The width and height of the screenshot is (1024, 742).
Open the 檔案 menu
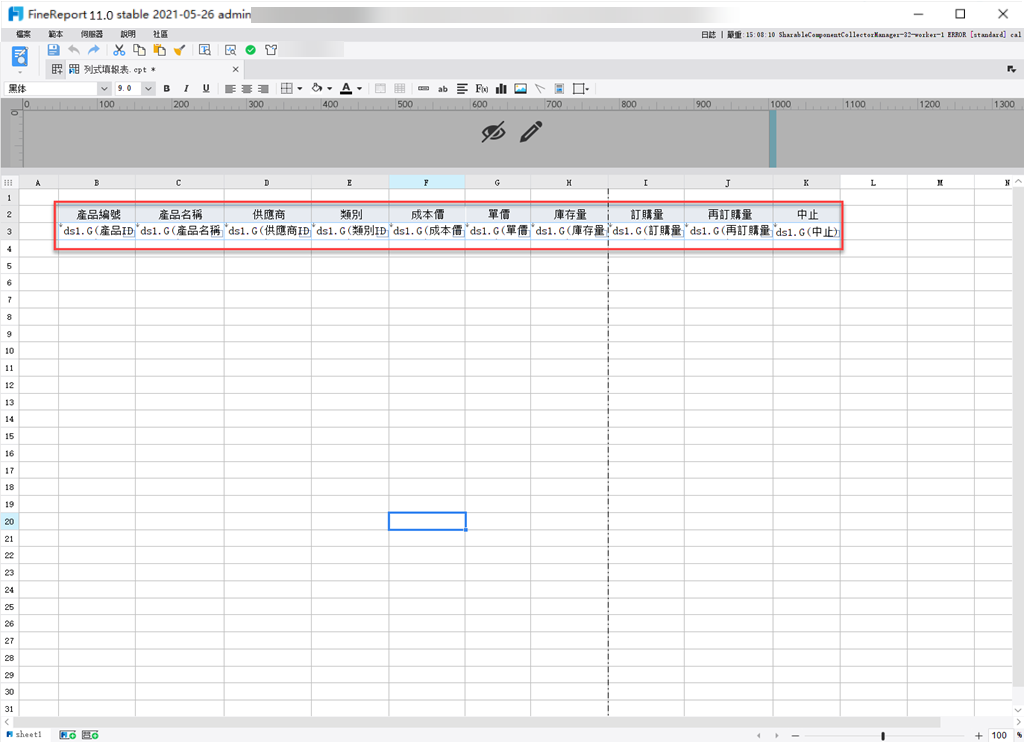tap(23, 34)
